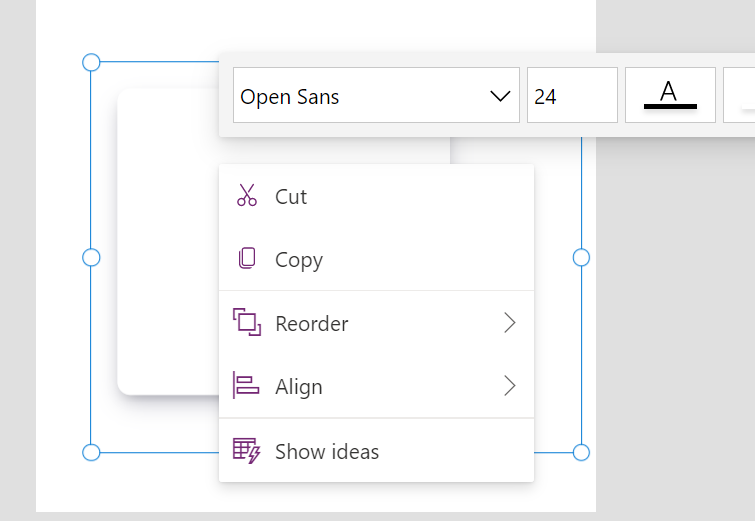Image resolution: width=755 pixels, height=521 pixels.
Task: Click the Reorder overlapping squares icon
Action: 247,322
